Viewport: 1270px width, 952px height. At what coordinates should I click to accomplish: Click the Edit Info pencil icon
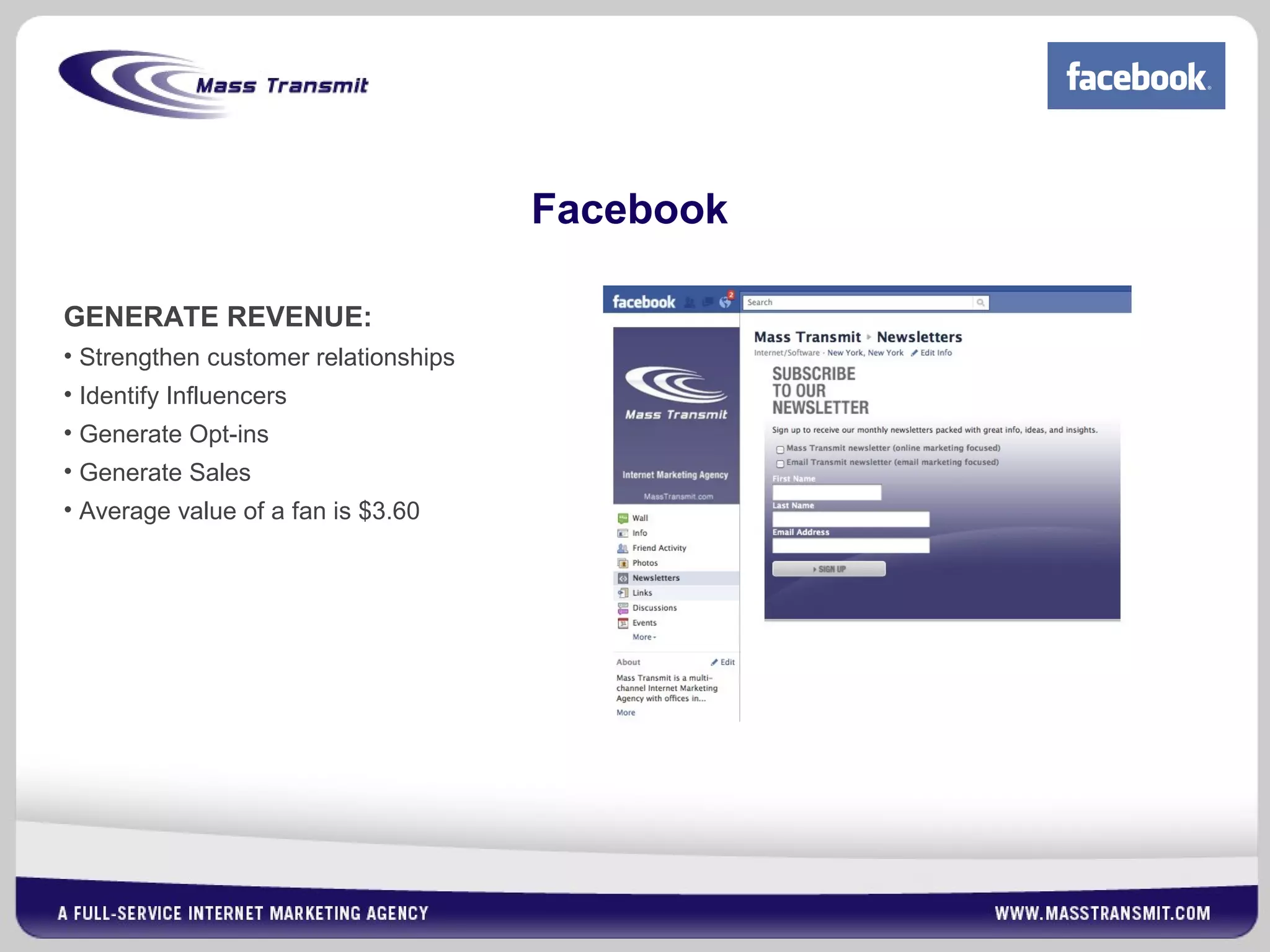tap(914, 353)
